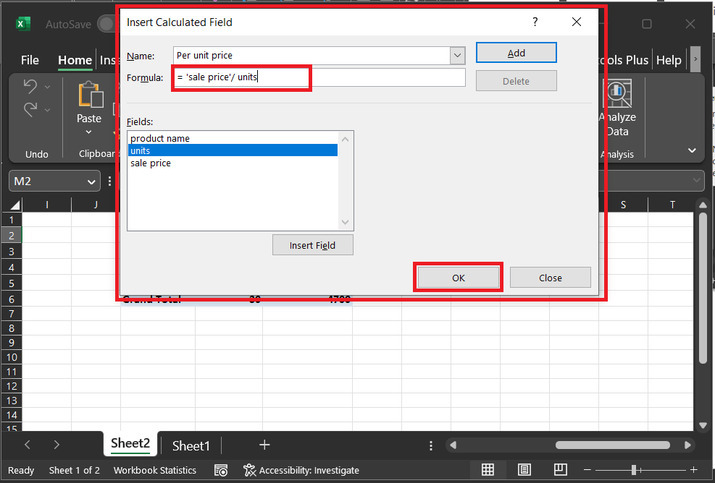Viewport: 715px width, 483px height.
Task: Click Accessibility: Investigate status item
Action: (x=301, y=470)
